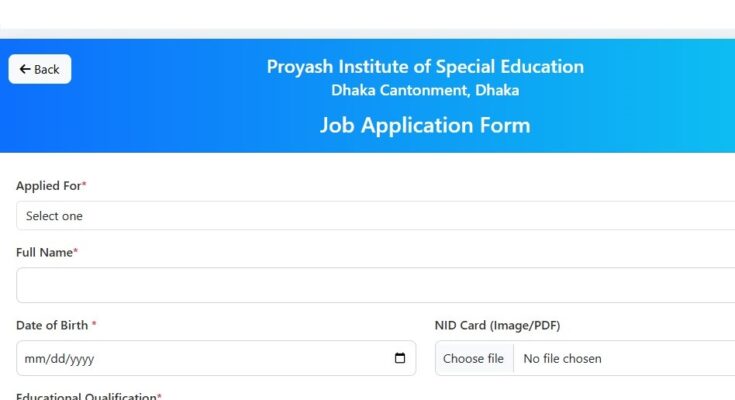Click the Dhaka Cantonment, Dhaka subtitle
This screenshot has height=400, width=735.
[x=425, y=90]
